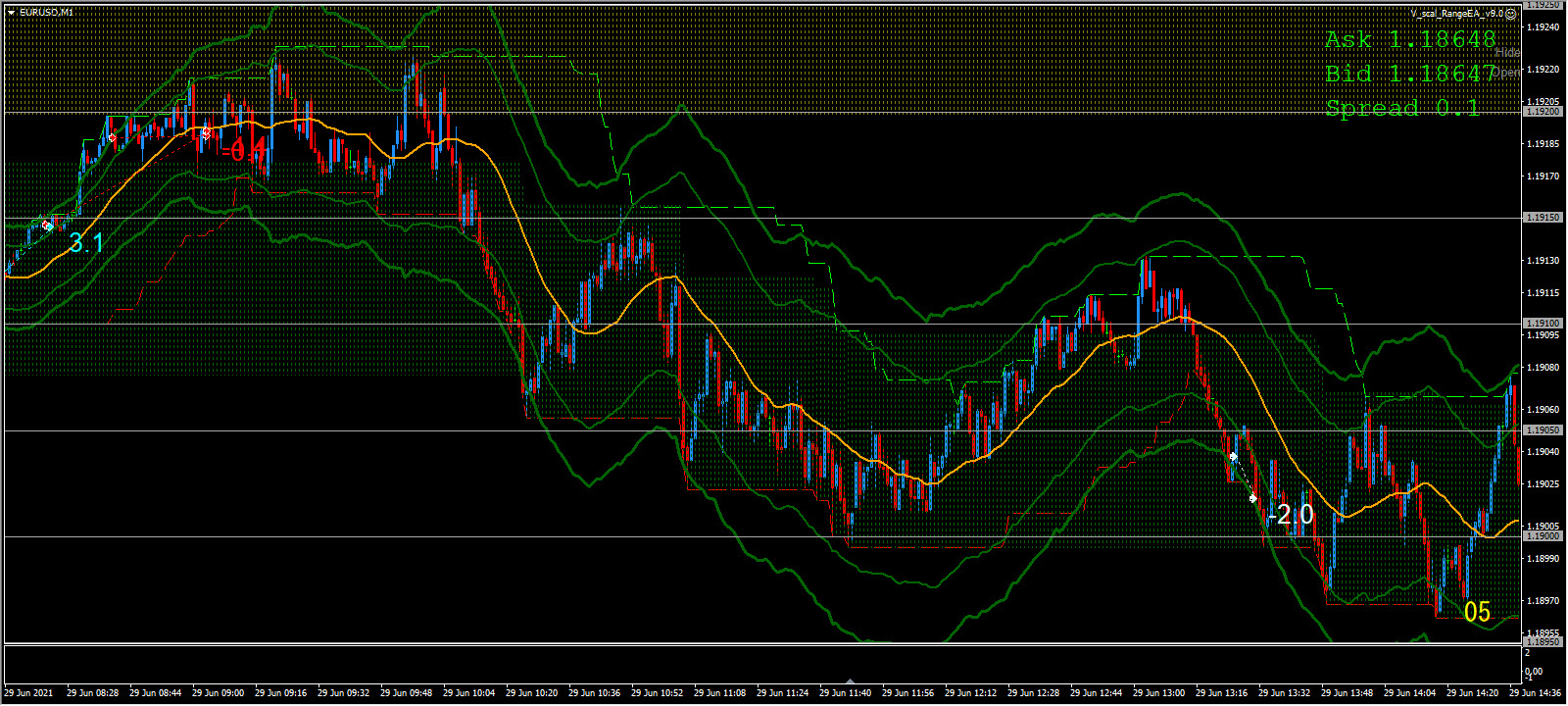Select the Ask 1.18648 label
Image resolution: width=1568 pixels, height=706 pixels.
pos(1410,39)
